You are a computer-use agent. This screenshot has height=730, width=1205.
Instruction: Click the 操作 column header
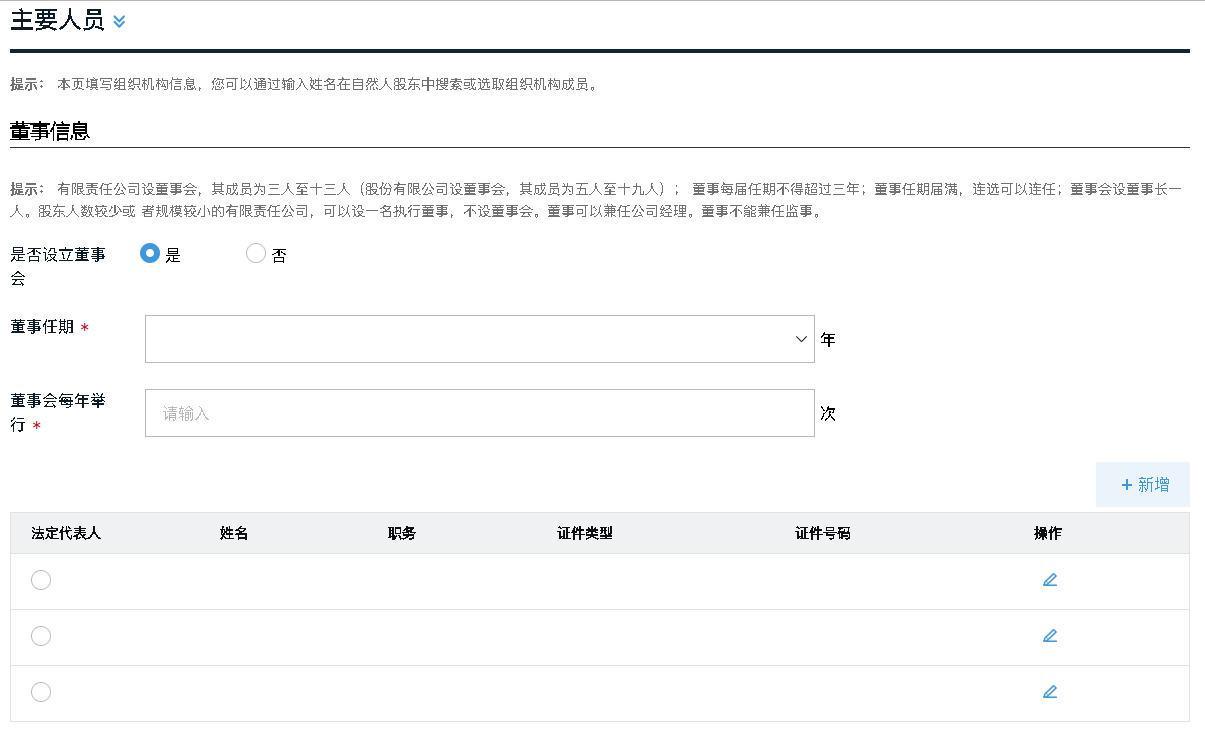tap(1046, 533)
